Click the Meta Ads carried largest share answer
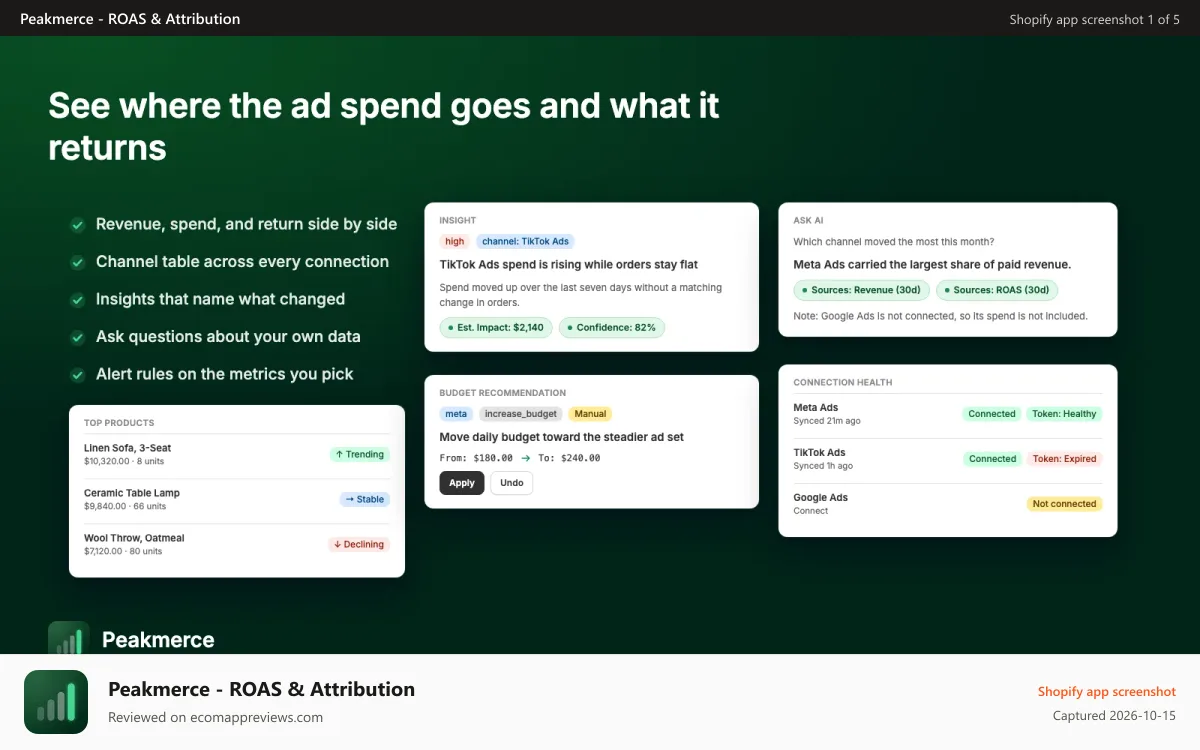 pyautogui.click(x=932, y=265)
